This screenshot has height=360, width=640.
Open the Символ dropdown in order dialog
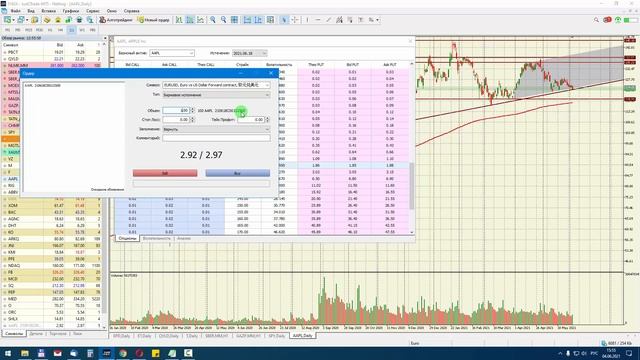[216, 85]
